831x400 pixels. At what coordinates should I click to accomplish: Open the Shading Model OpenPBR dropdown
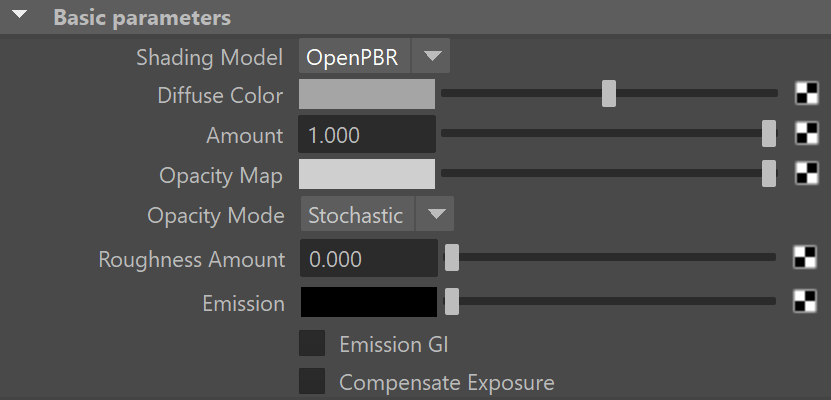tap(432, 57)
